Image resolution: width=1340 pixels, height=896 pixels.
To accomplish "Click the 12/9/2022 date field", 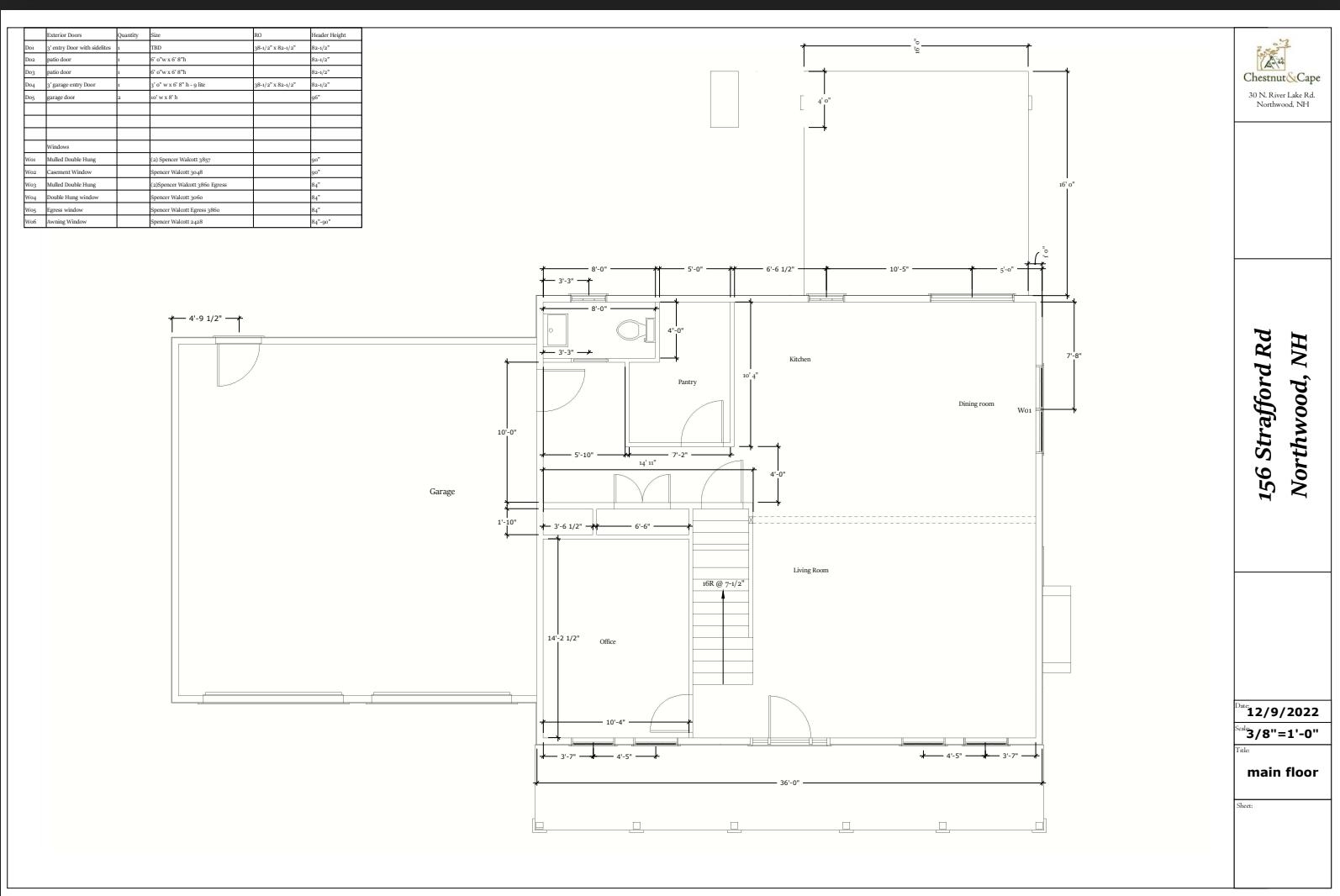I will pyautogui.click(x=1282, y=712).
